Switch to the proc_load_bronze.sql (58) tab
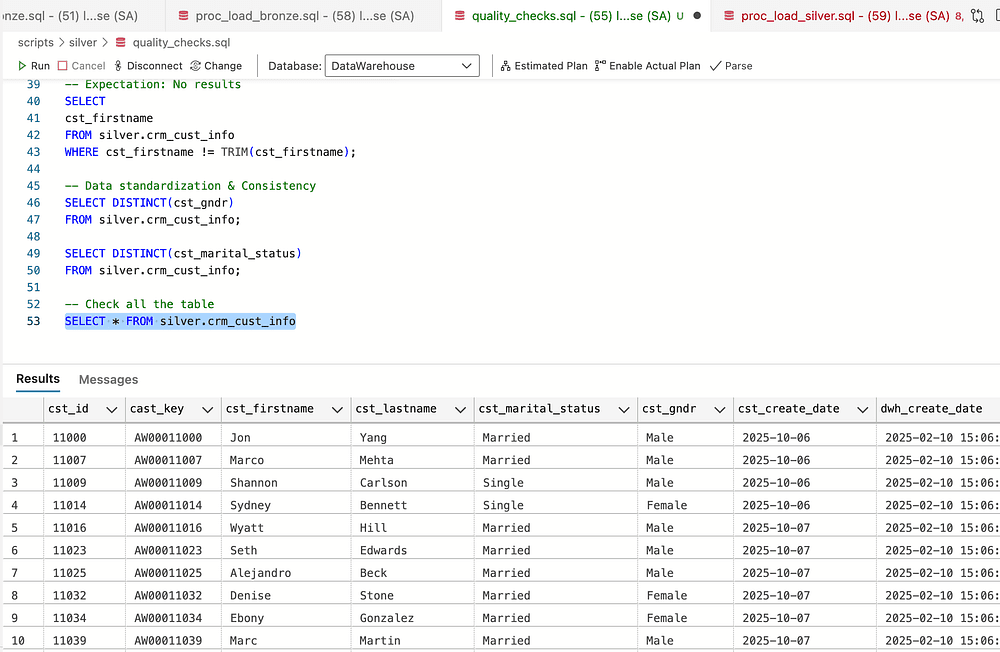This screenshot has height=652, width=1000. tap(303, 16)
